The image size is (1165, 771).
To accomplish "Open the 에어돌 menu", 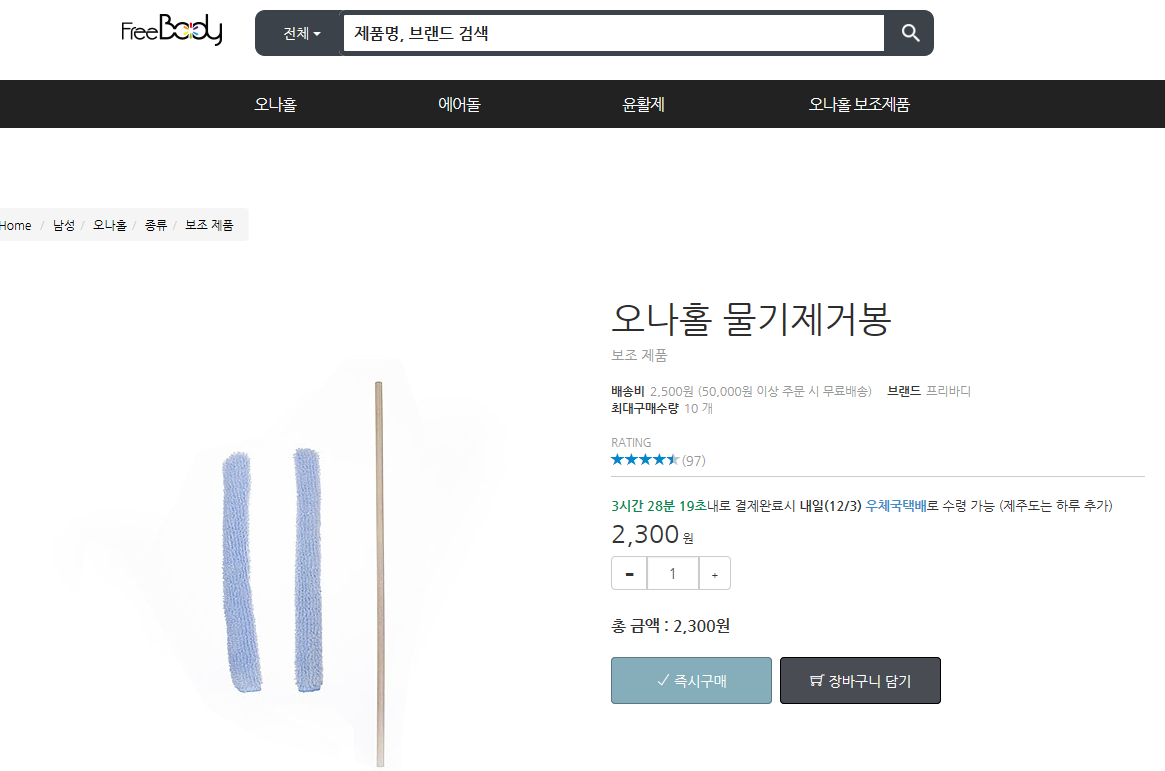I will pos(459,104).
